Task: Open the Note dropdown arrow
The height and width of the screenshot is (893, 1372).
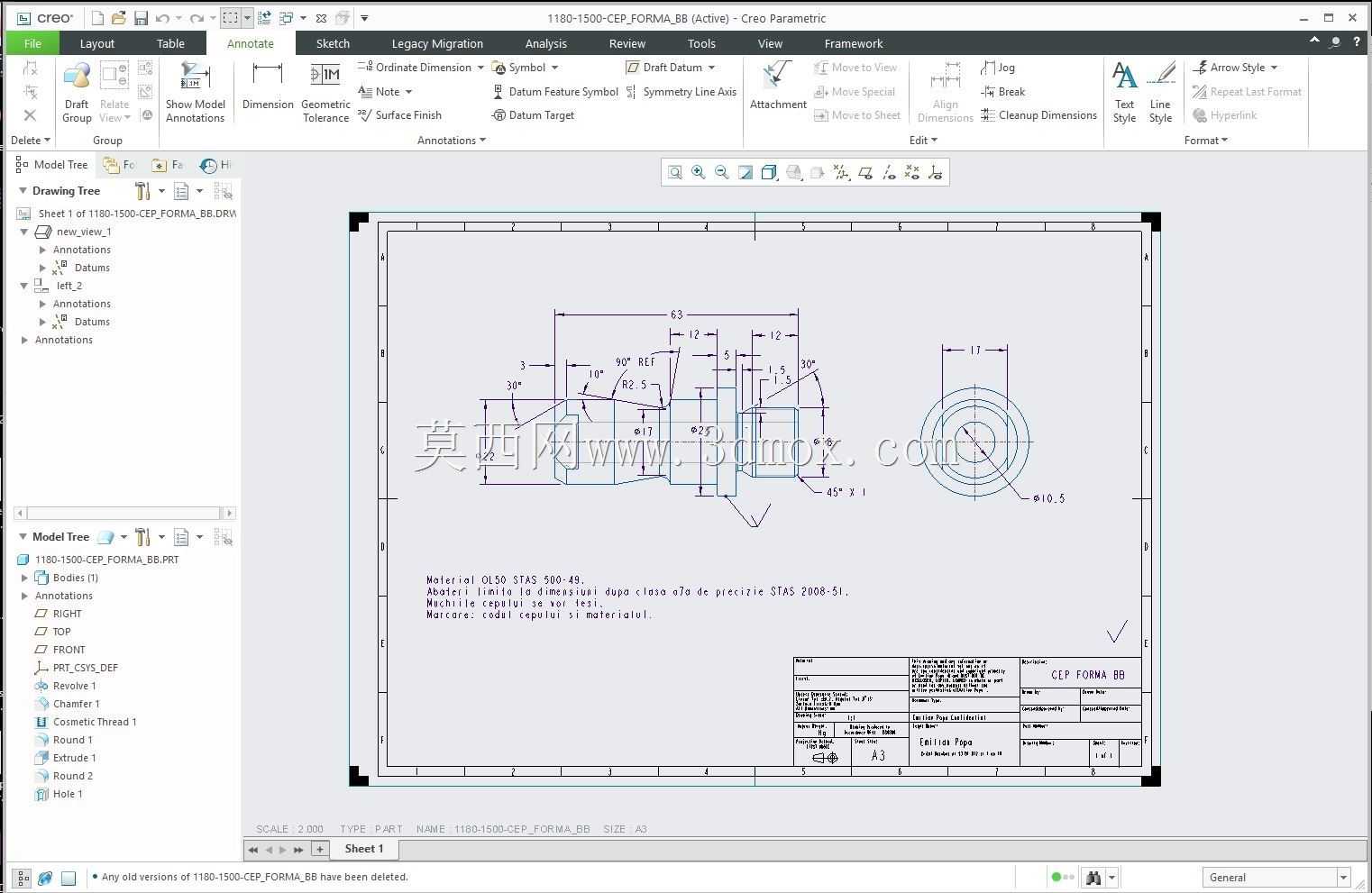Action: pyautogui.click(x=408, y=92)
